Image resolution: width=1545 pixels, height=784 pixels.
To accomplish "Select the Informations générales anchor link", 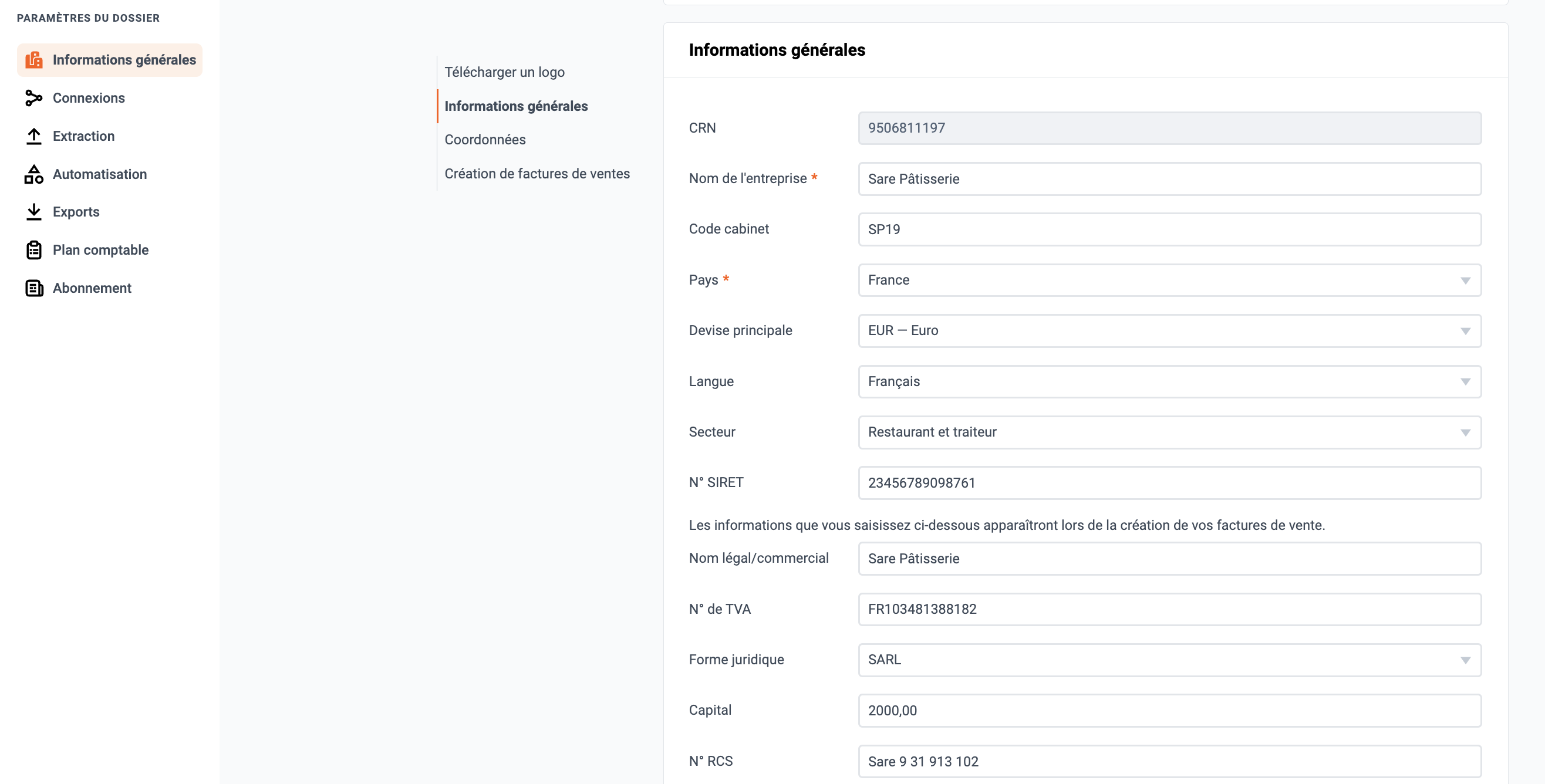I will click(x=516, y=106).
